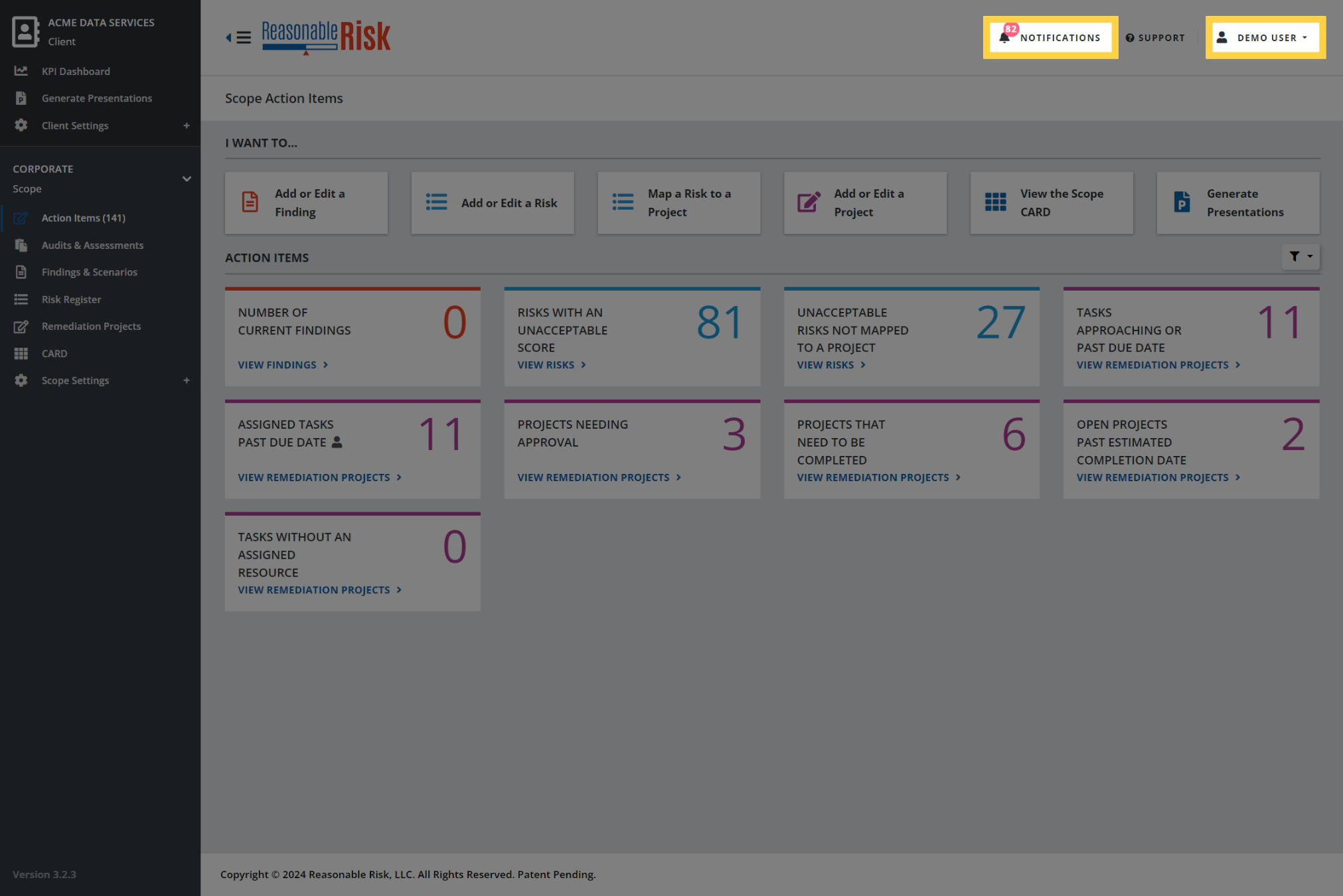
Task: Open the action items filter dropdown
Action: pyautogui.click(x=1301, y=256)
